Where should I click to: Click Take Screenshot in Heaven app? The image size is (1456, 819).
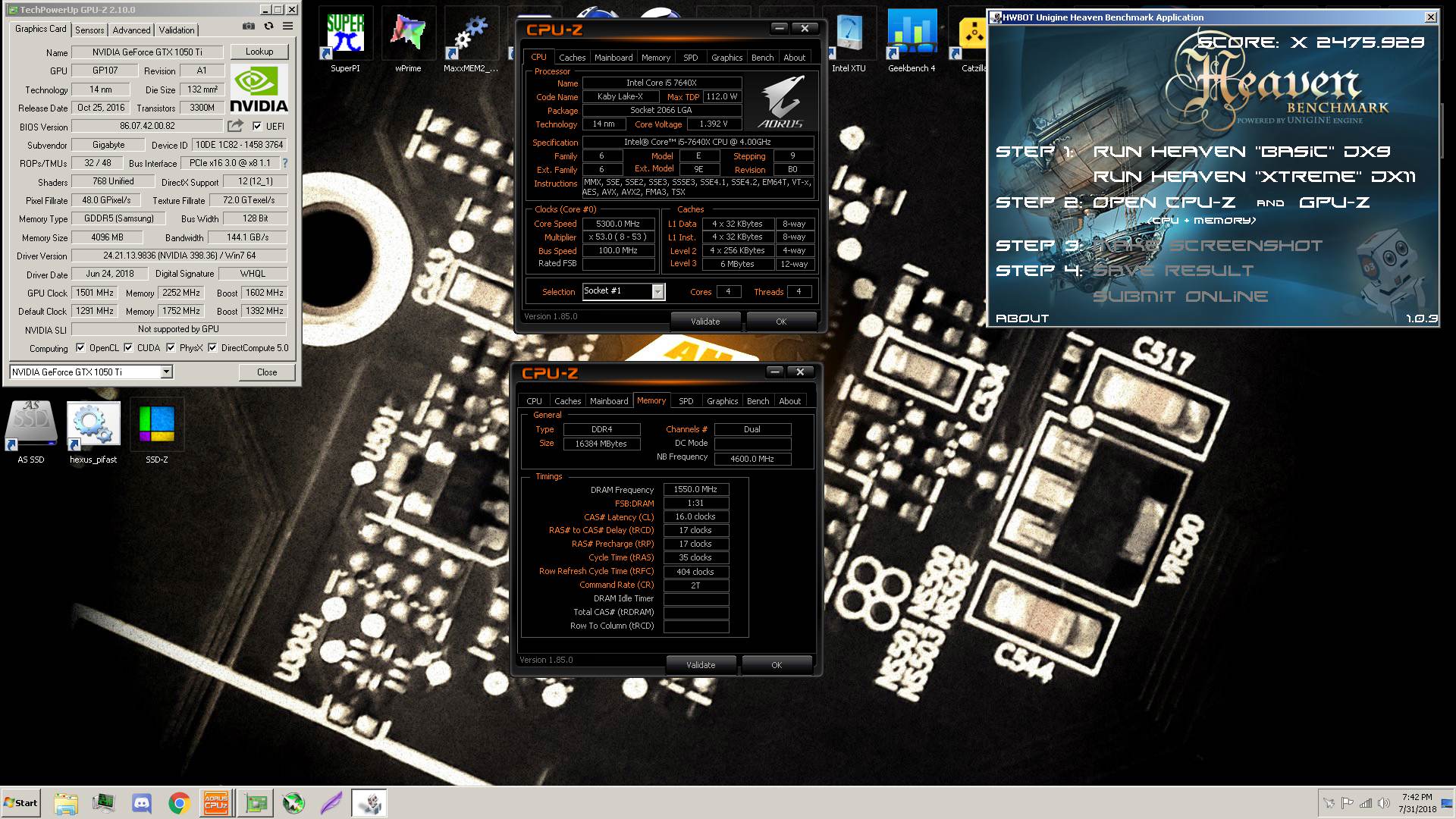1207,246
